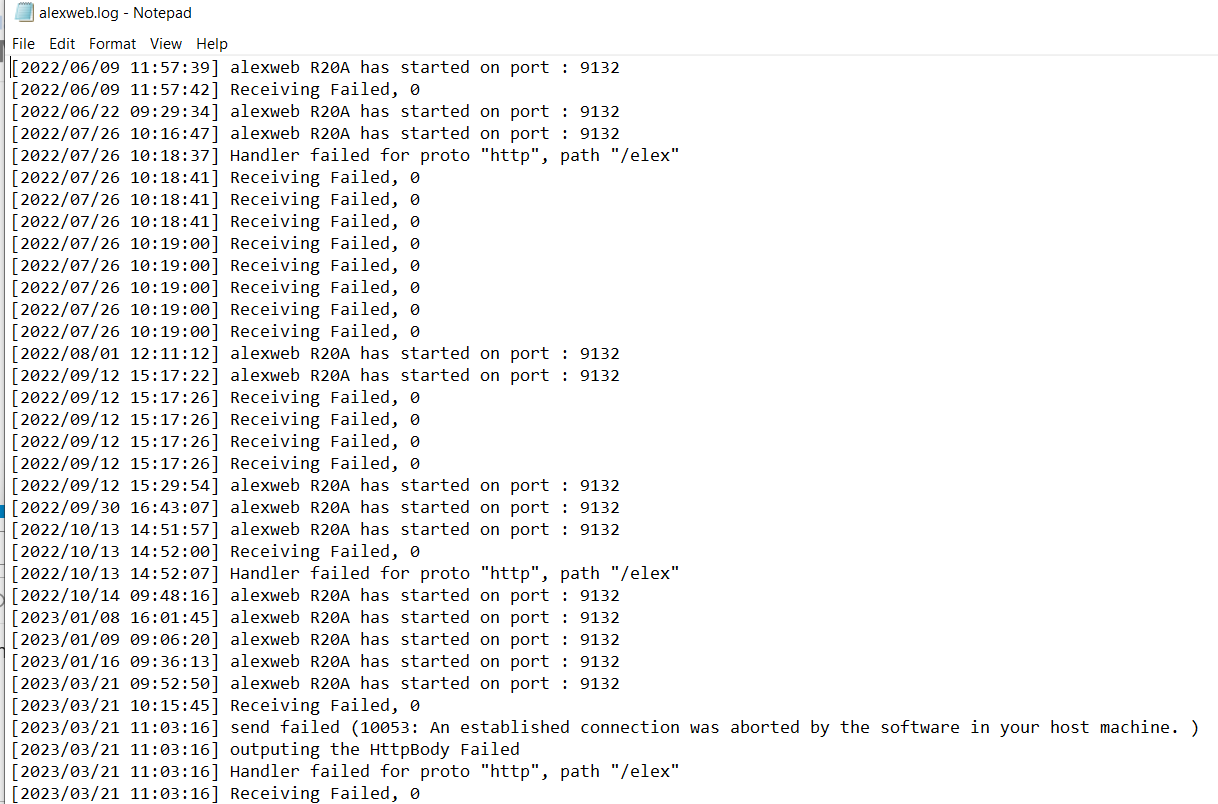Click the 2022/09/12 15:29:54 alexweb started line

(315, 486)
